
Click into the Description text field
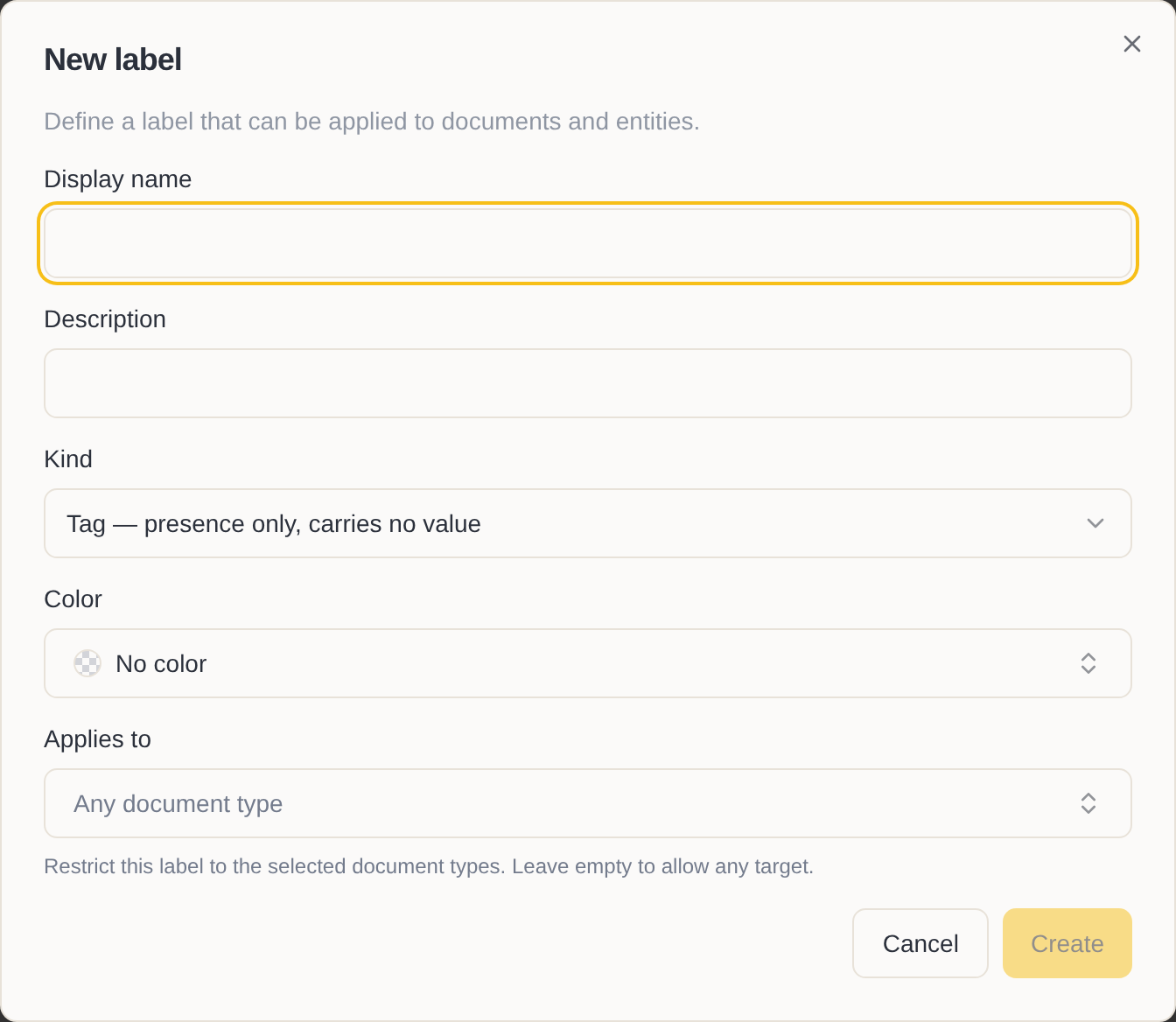click(x=588, y=383)
